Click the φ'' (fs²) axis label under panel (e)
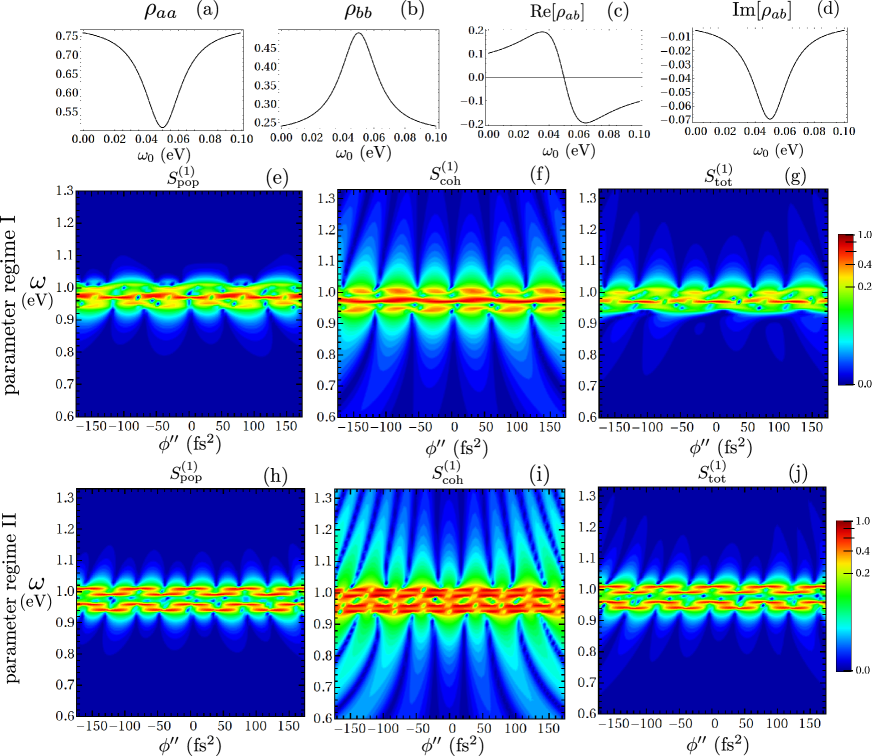The height and width of the screenshot is (756, 872). coord(189,443)
